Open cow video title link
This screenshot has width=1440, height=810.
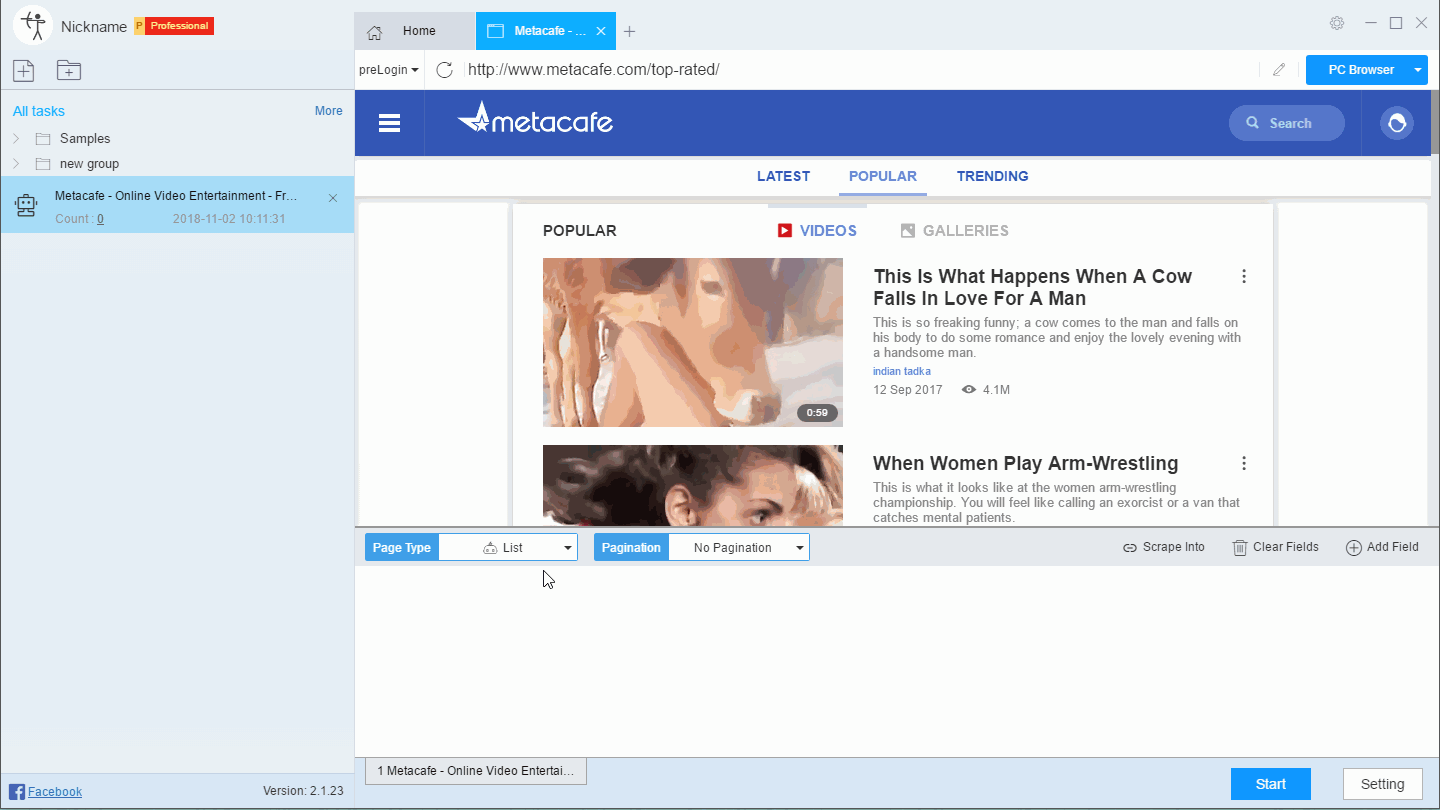pyautogui.click(x=1032, y=287)
